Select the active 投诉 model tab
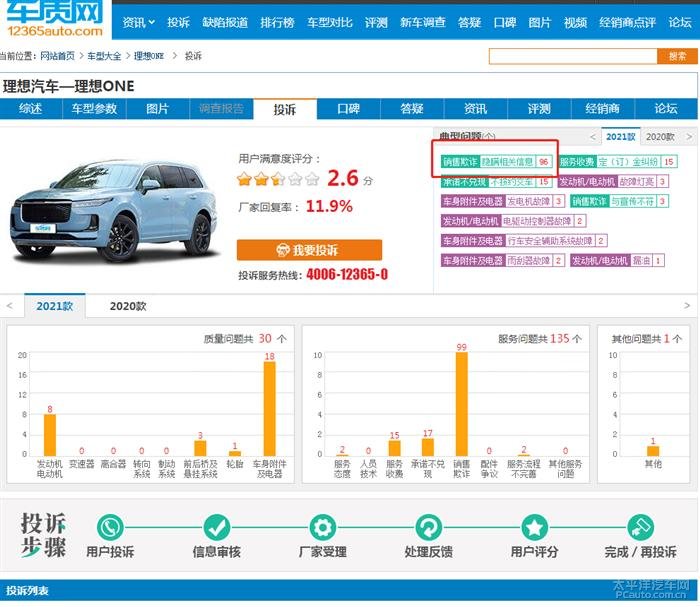The height and width of the screenshot is (607, 700). (x=285, y=109)
